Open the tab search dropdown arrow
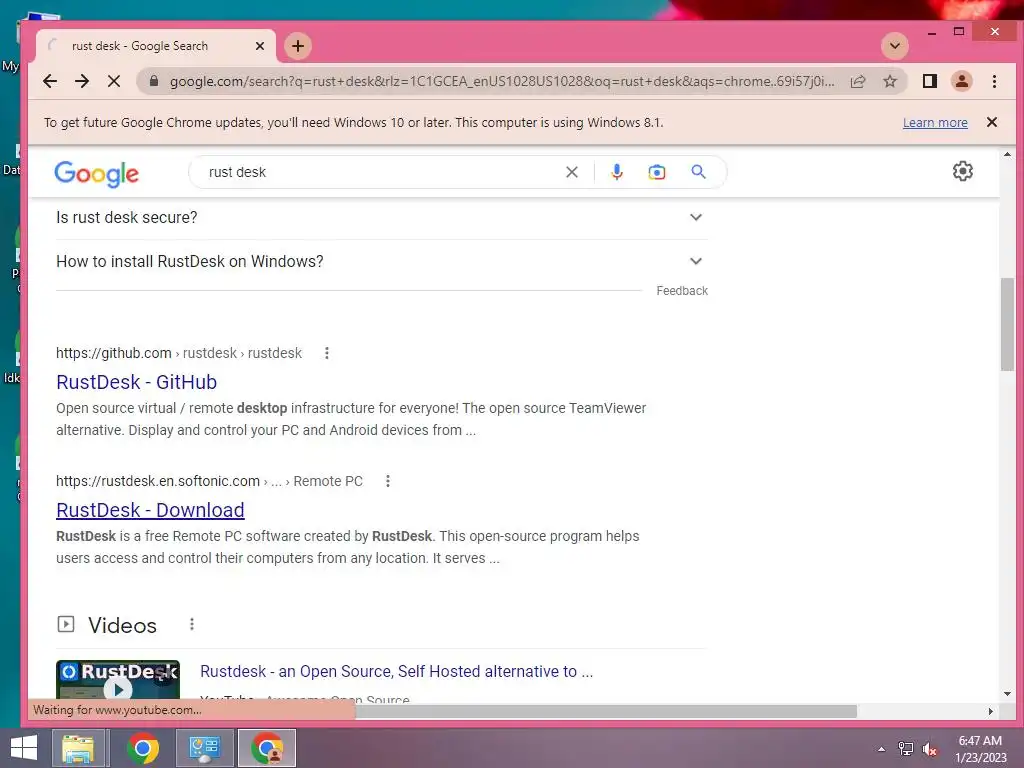 895,46
